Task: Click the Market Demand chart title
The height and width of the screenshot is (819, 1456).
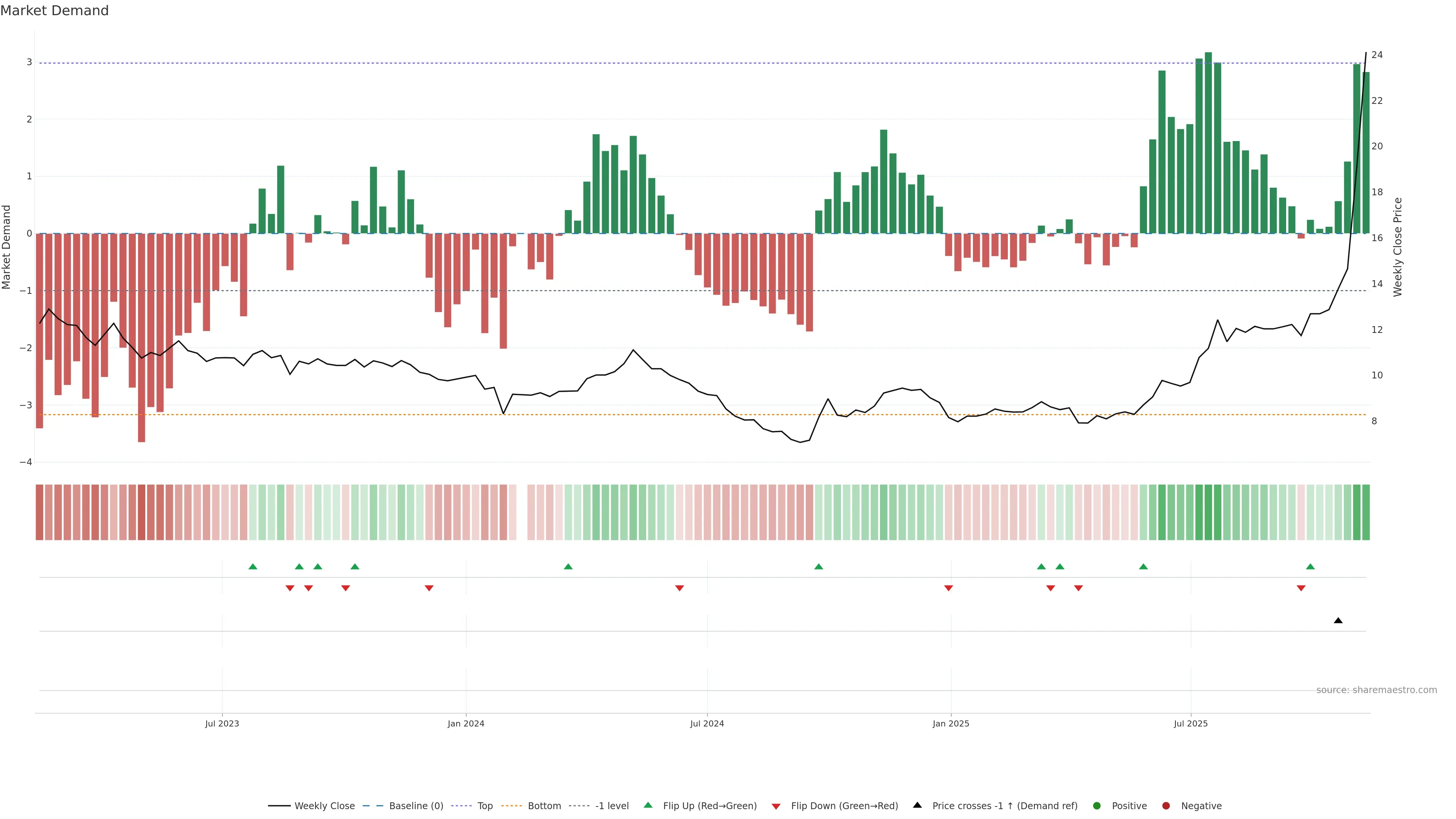Action: pos(54,11)
